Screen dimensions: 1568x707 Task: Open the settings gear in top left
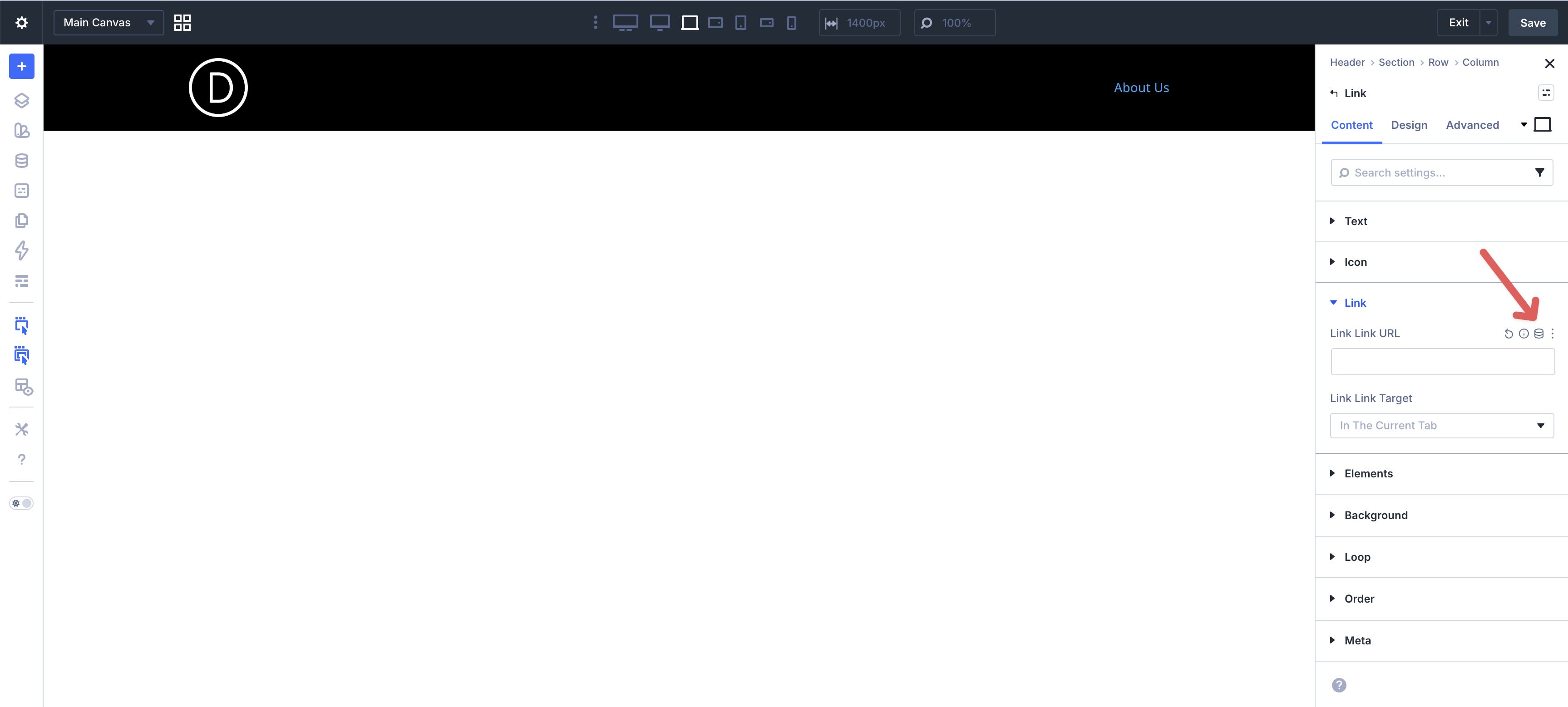21,22
